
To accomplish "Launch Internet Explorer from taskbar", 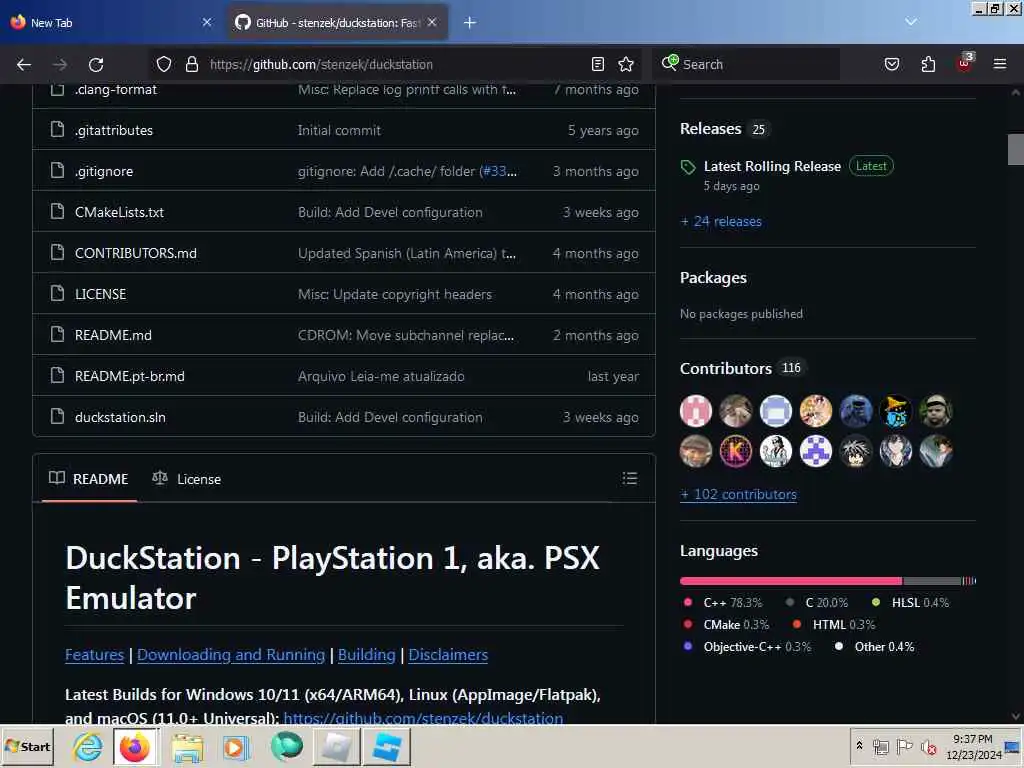I will (87, 746).
